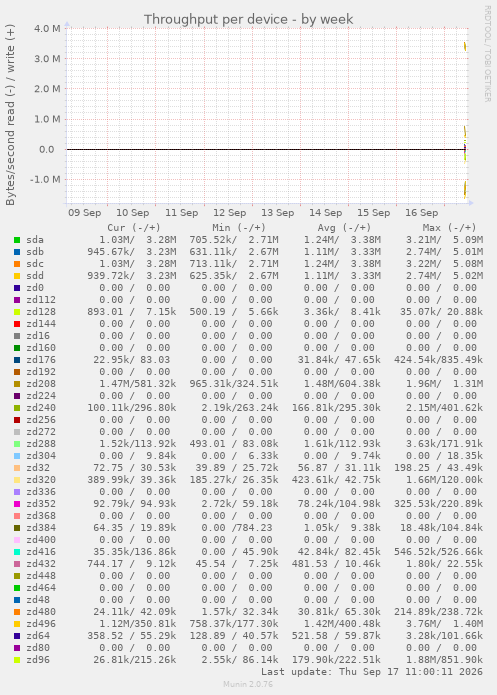Click the 'Avg (-/+)' column header

(x=344, y=228)
